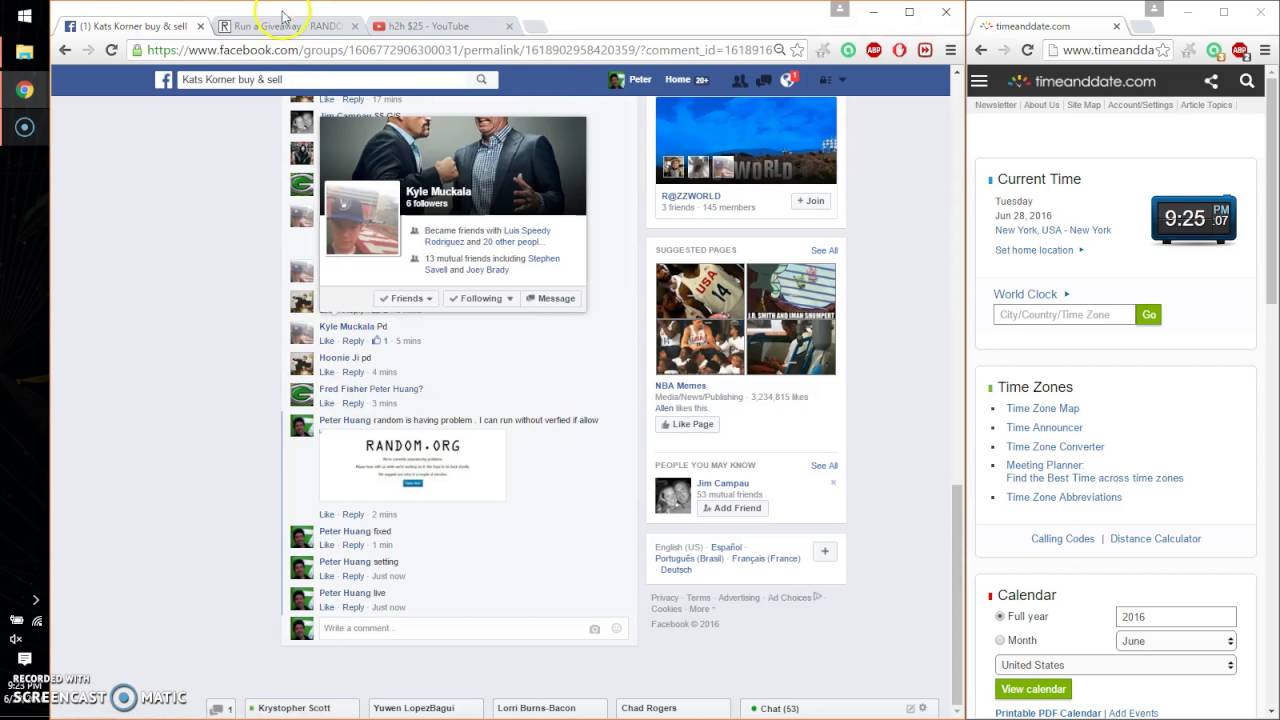Join the R@ZZWORLD group

[811, 201]
